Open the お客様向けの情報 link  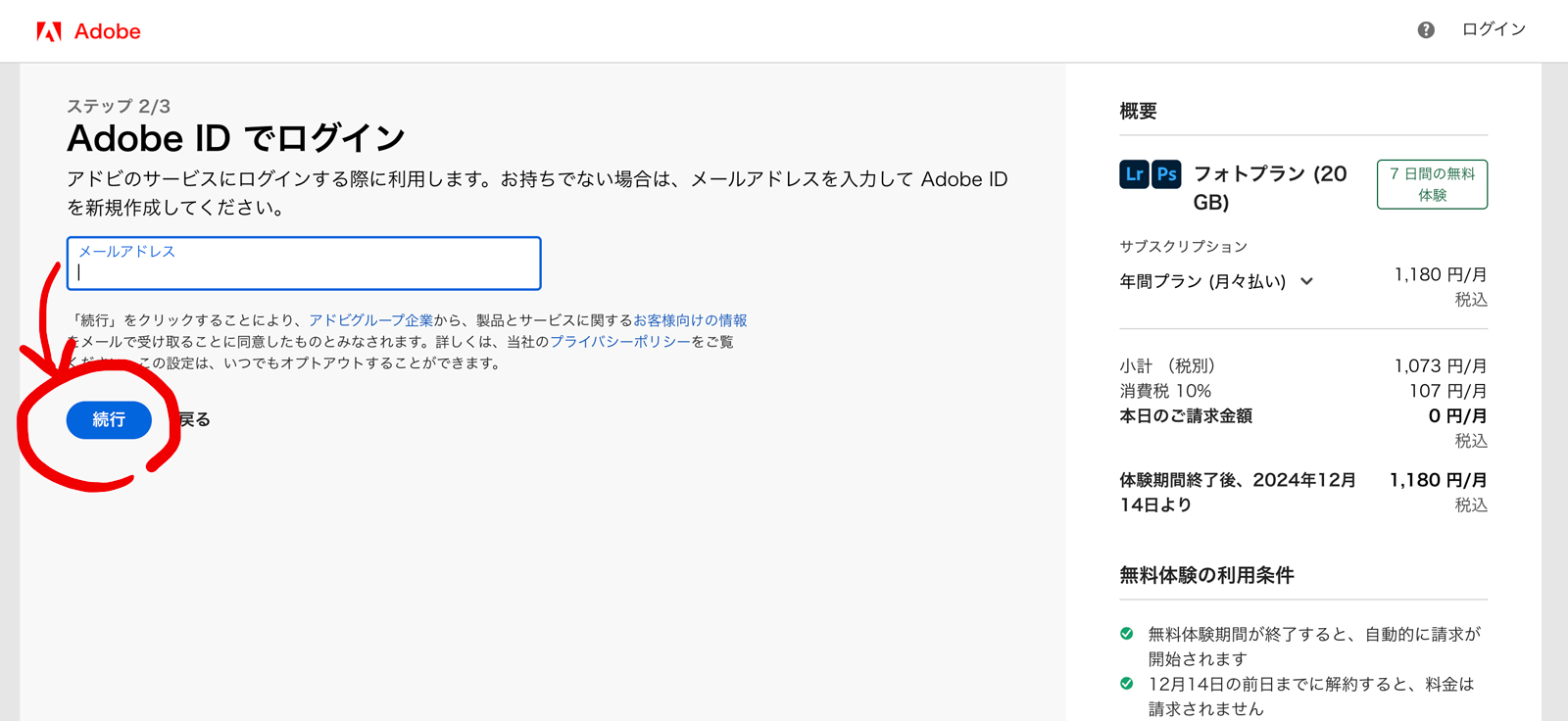690,320
